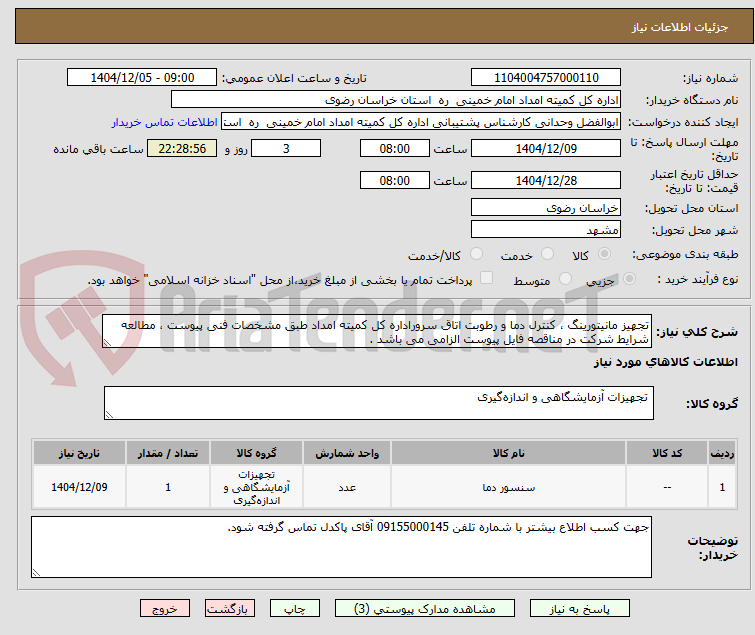
Task: Click the delivery province 'خراسان رضوی' field
Action: 546,207
